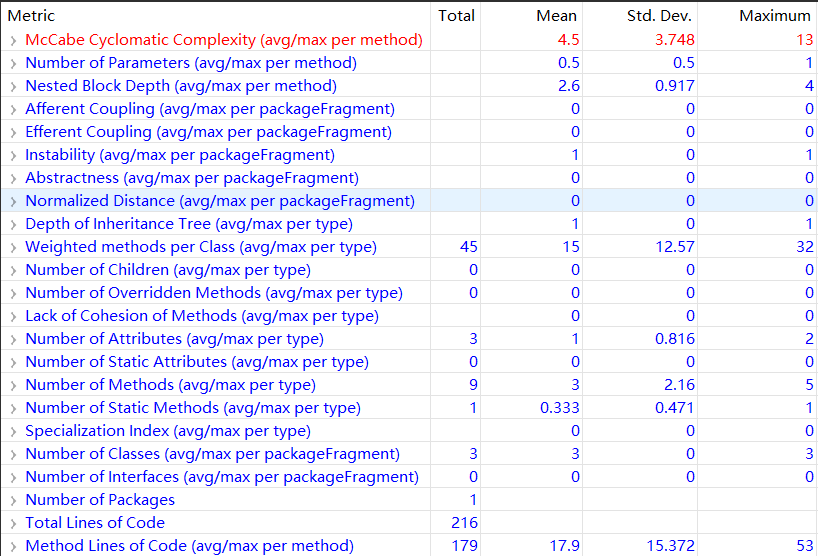Select the Normalized Distance metric row
The height and width of the screenshot is (556, 818).
[x=219, y=201]
